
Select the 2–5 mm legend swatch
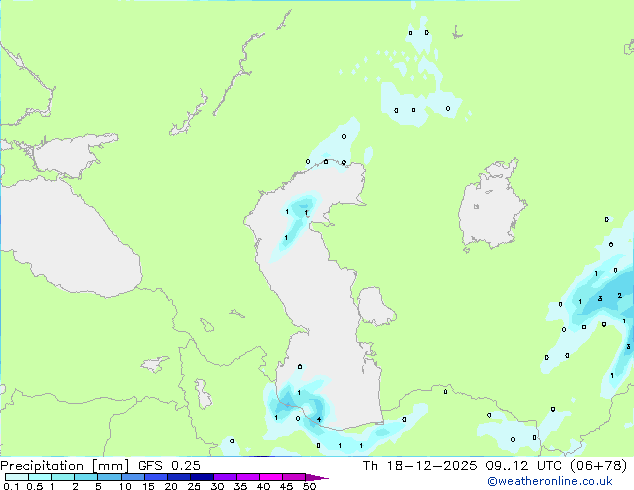tap(86, 477)
